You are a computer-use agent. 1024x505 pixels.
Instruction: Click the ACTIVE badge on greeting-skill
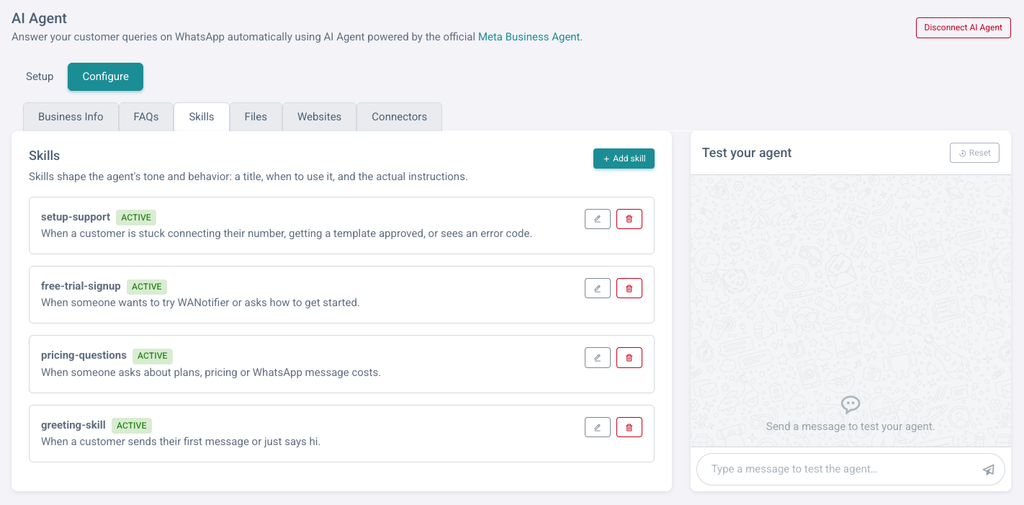pos(132,425)
